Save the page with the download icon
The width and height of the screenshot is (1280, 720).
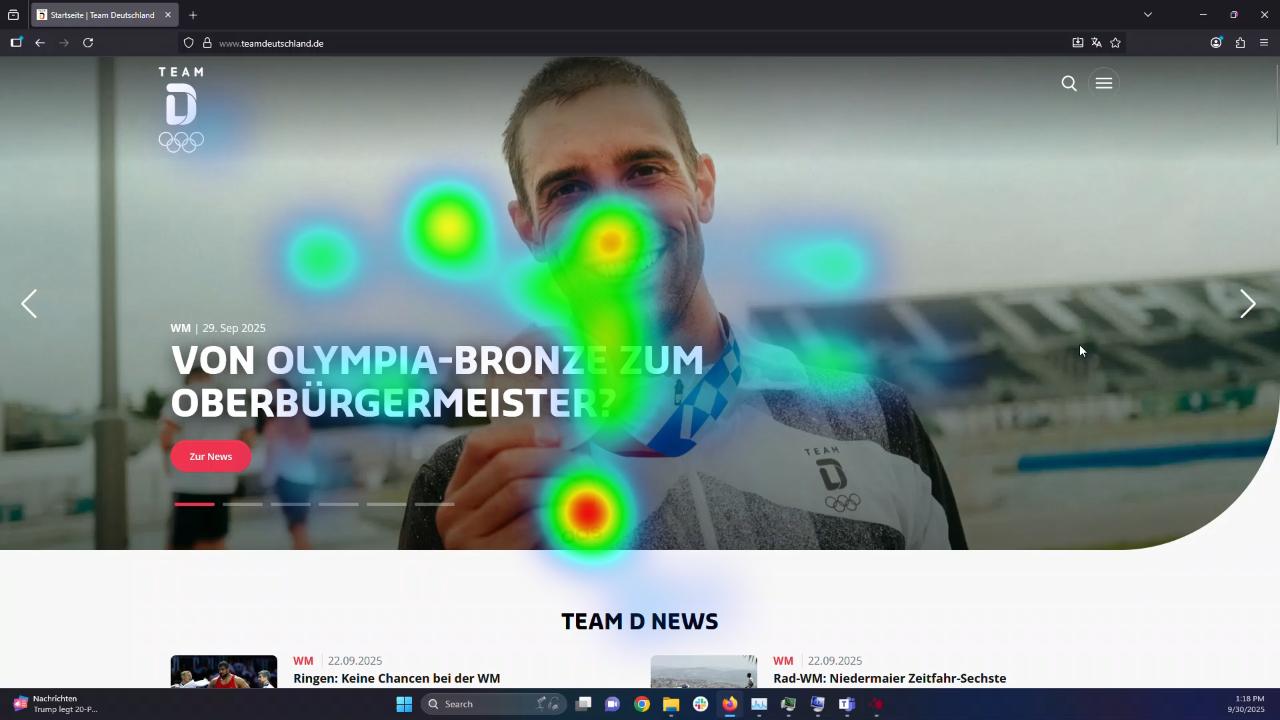pyautogui.click(x=1078, y=43)
